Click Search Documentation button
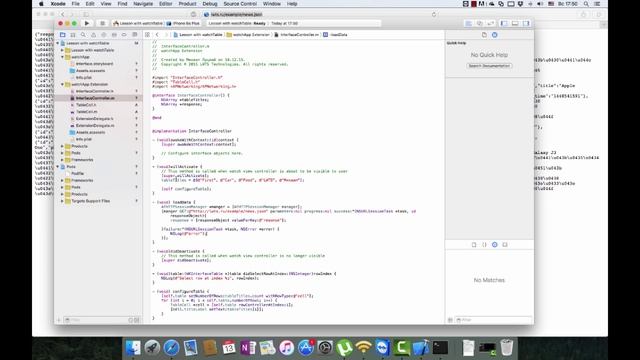The image size is (640, 360). coord(489,66)
